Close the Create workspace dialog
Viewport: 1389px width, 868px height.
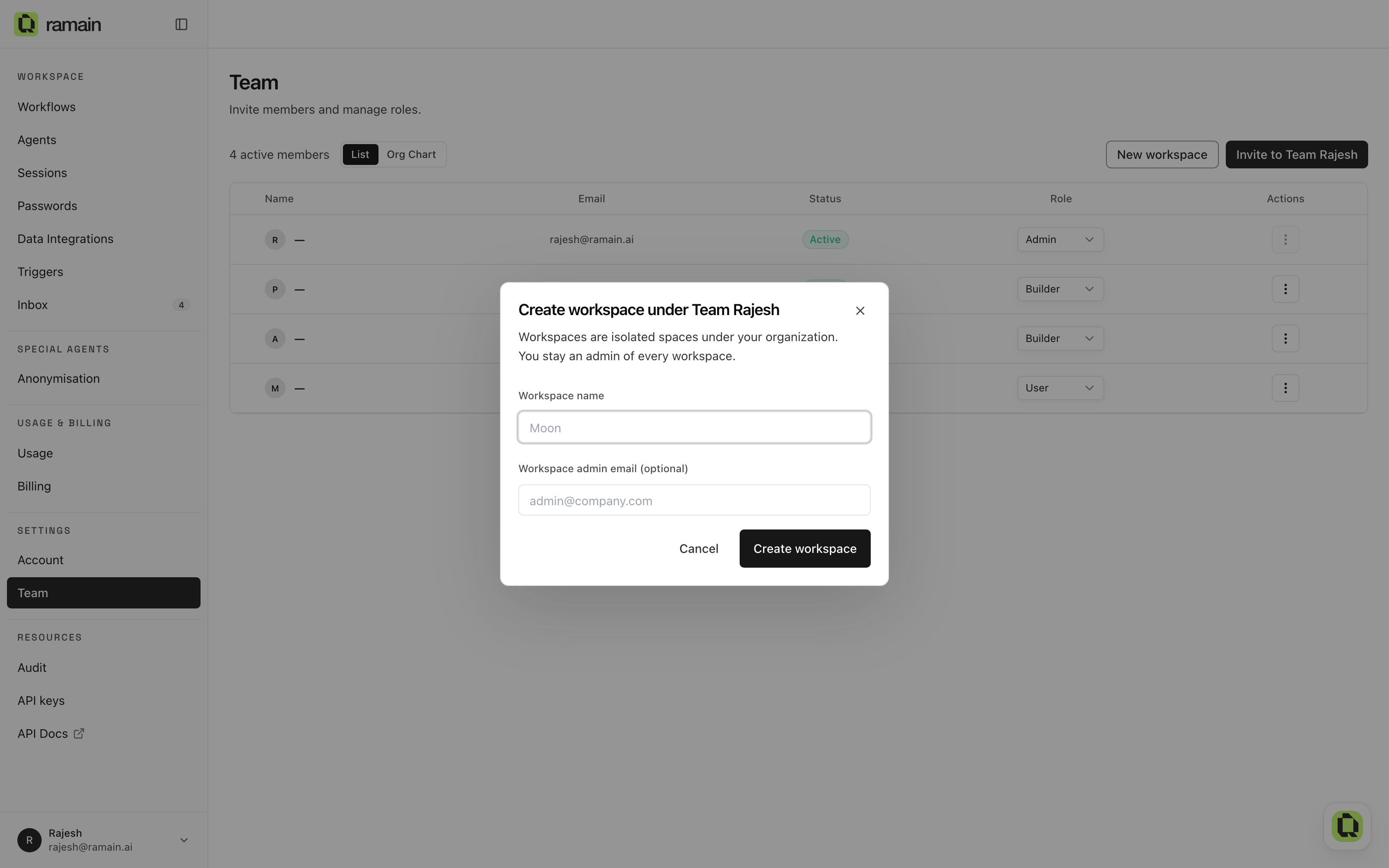point(860,311)
